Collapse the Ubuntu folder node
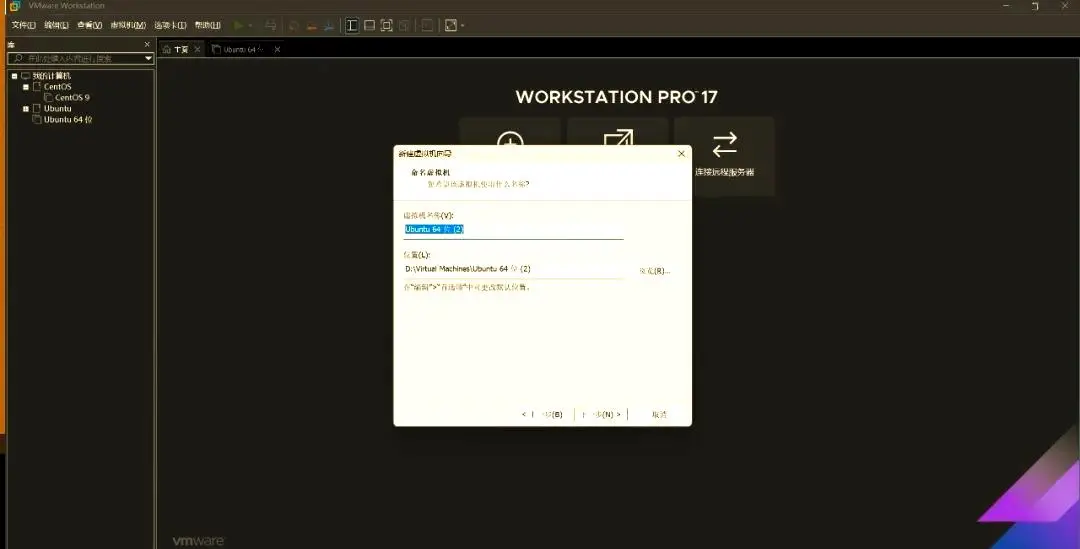1080x549 pixels. click(26, 109)
